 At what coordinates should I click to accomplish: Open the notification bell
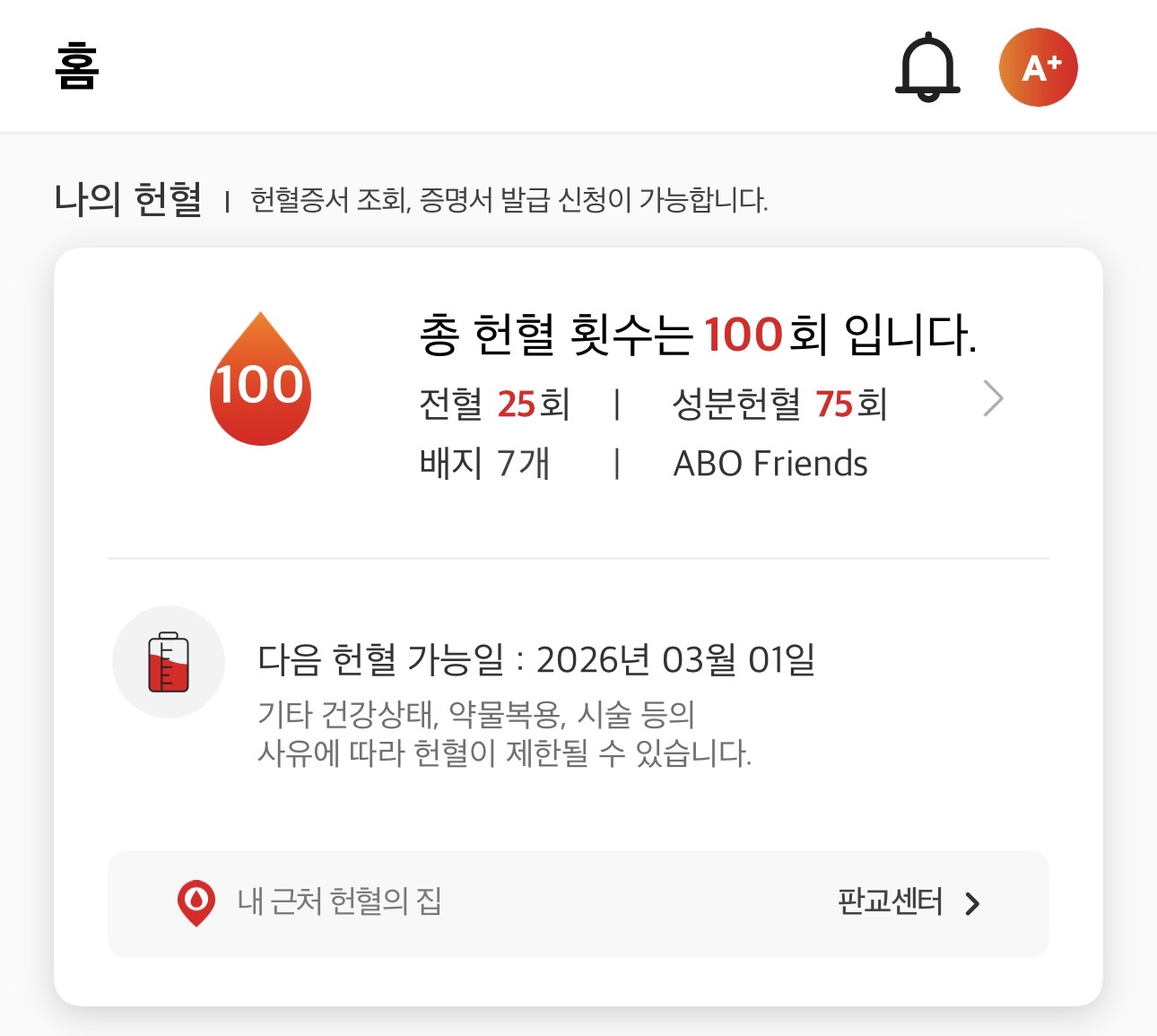[x=927, y=67]
